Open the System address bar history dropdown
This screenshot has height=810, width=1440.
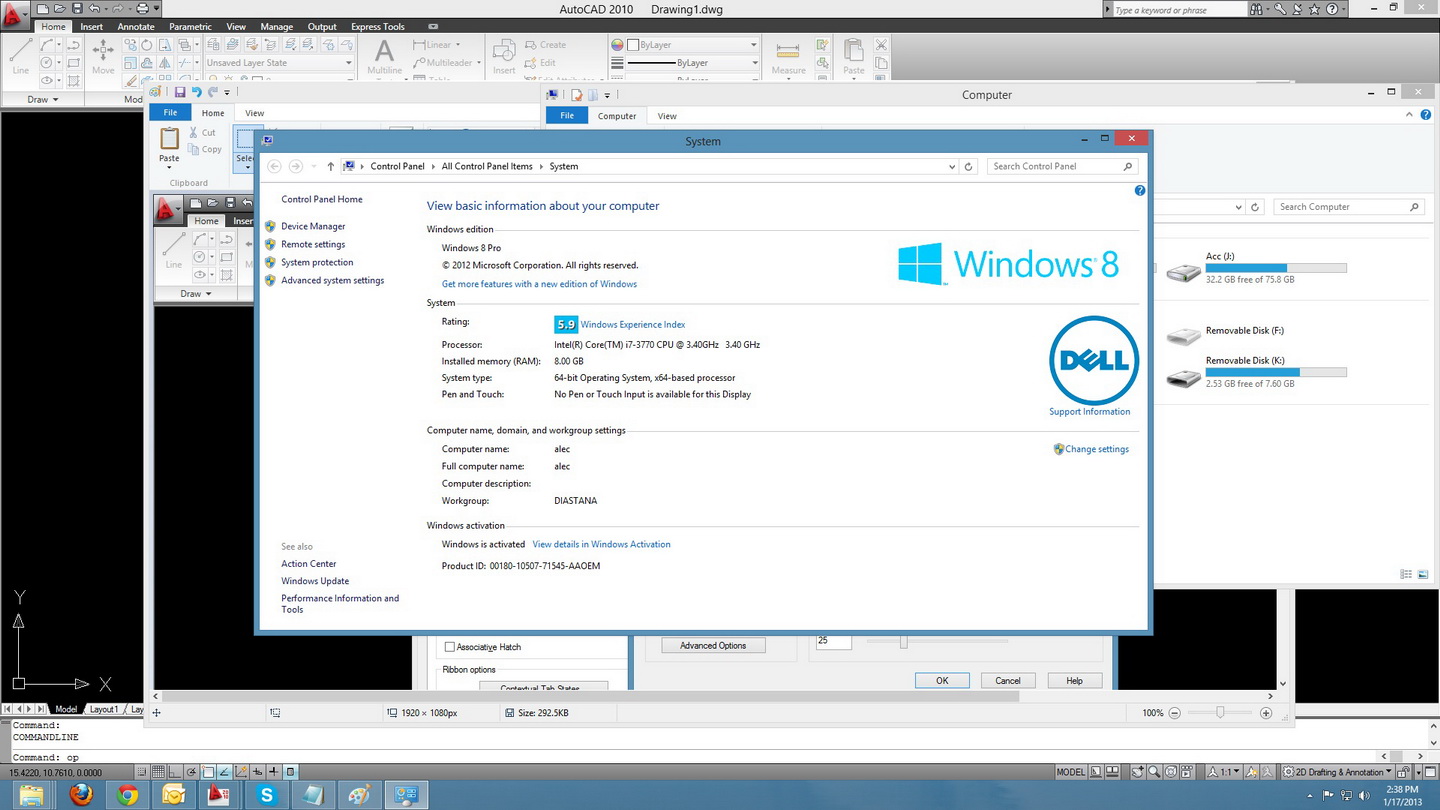click(951, 167)
